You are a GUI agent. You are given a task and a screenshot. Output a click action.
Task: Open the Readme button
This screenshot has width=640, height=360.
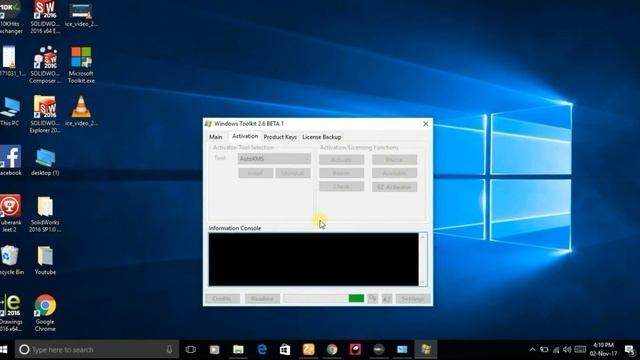tap(262, 299)
